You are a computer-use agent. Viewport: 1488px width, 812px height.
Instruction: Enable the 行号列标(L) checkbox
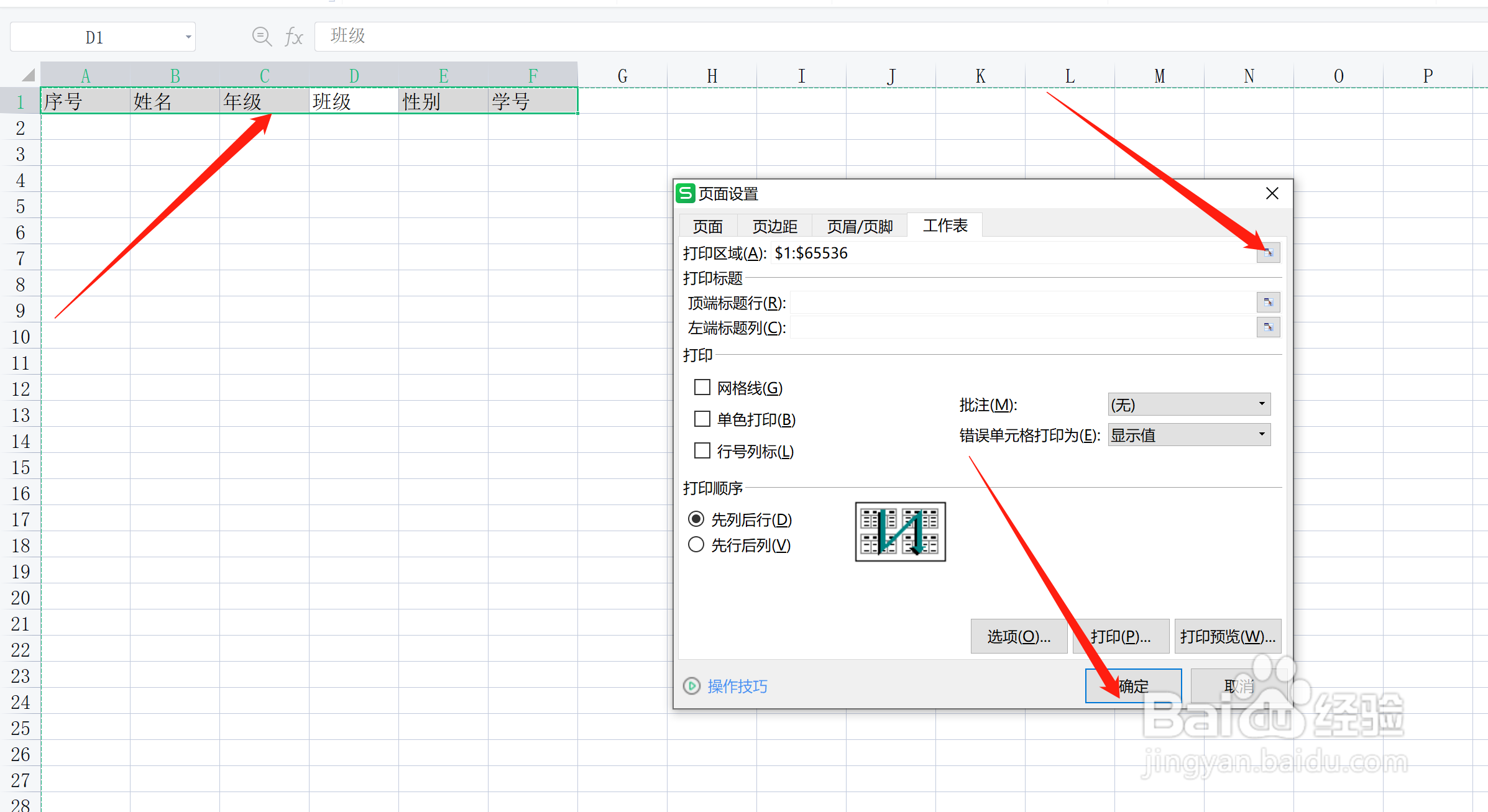[702, 450]
